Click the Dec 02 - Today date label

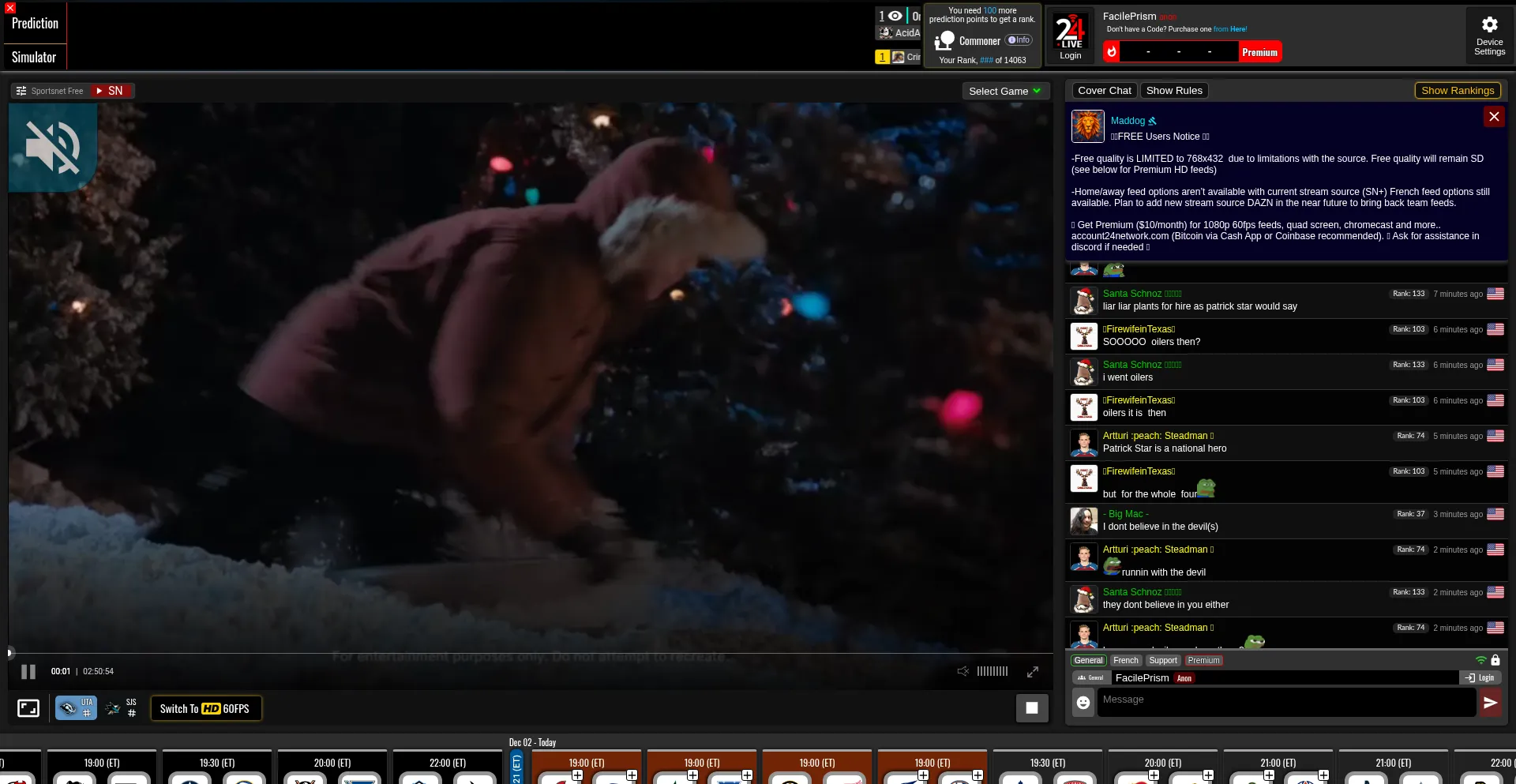point(532,742)
